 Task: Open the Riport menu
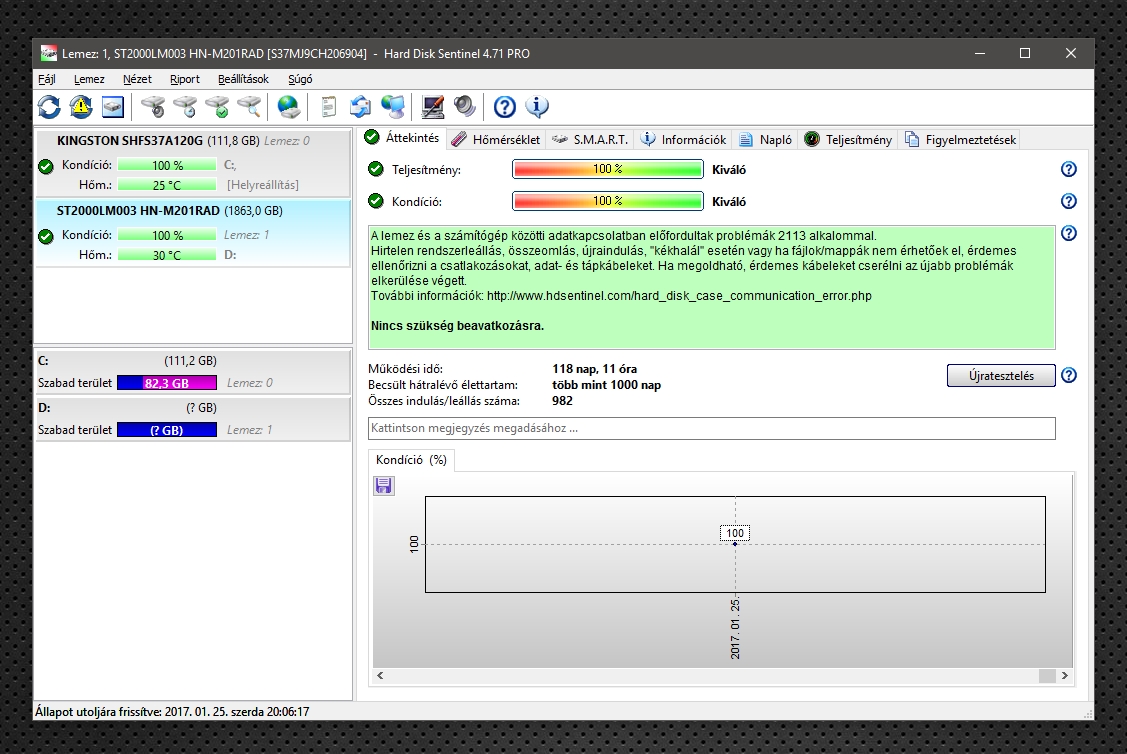point(185,79)
